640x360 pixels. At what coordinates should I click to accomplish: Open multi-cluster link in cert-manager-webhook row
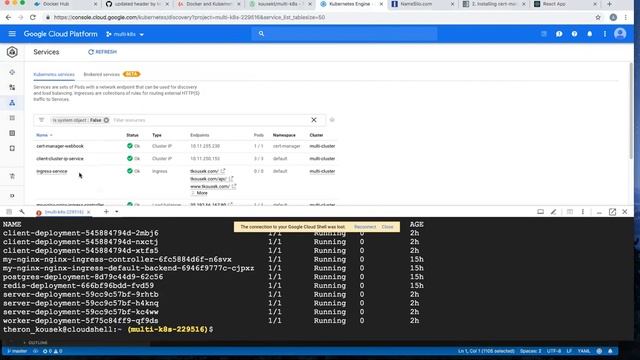tap(322, 146)
